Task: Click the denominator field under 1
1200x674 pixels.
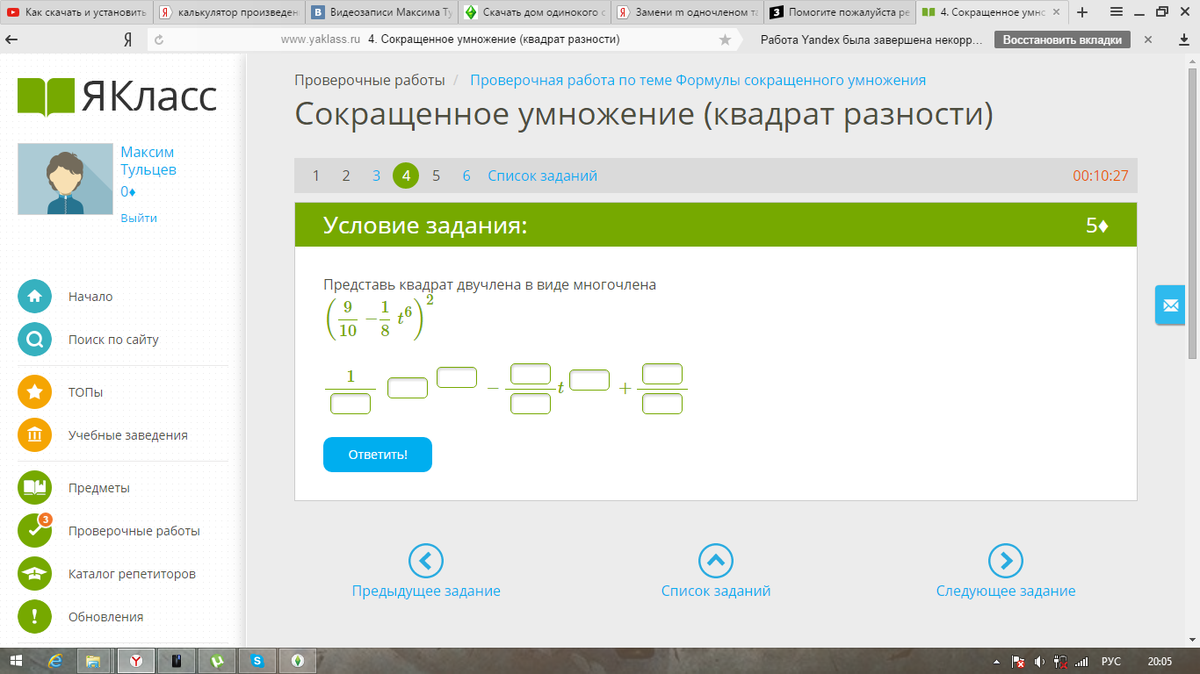Action: pos(350,404)
